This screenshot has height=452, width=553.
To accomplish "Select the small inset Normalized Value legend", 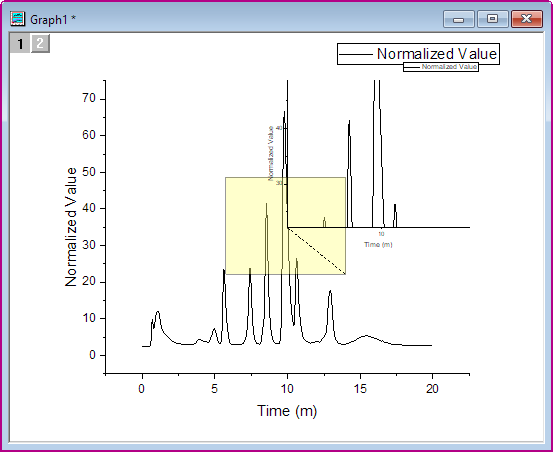I will coord(441,67).
